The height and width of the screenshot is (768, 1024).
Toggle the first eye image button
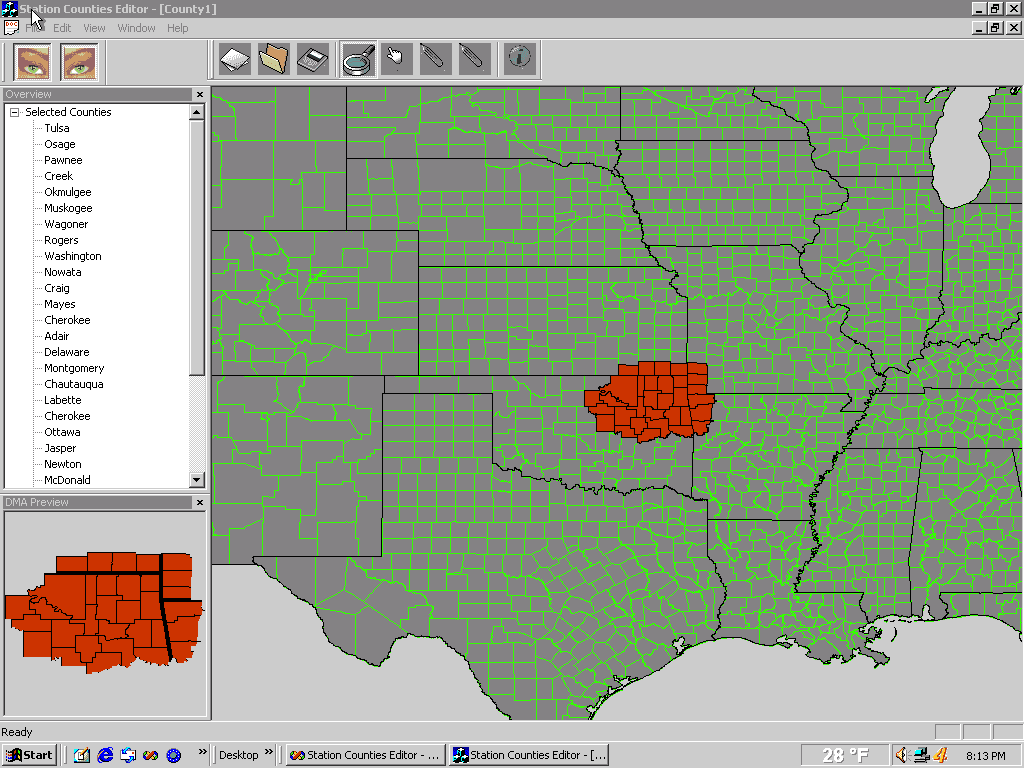point(31,62)
